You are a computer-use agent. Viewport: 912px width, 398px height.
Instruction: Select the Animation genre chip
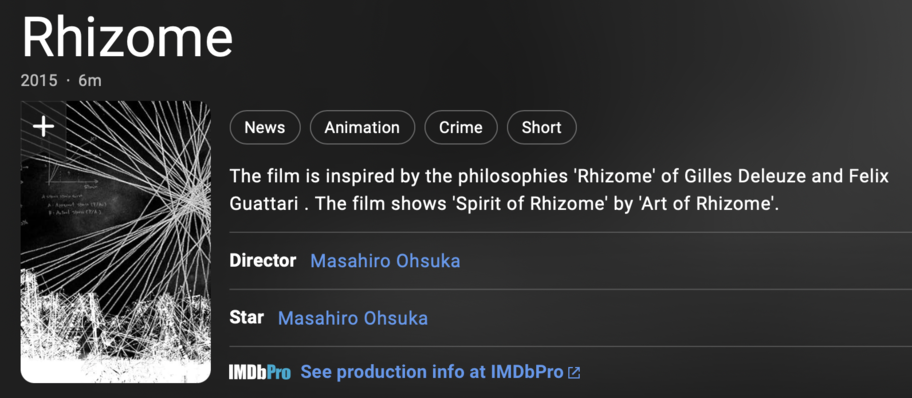362,127
